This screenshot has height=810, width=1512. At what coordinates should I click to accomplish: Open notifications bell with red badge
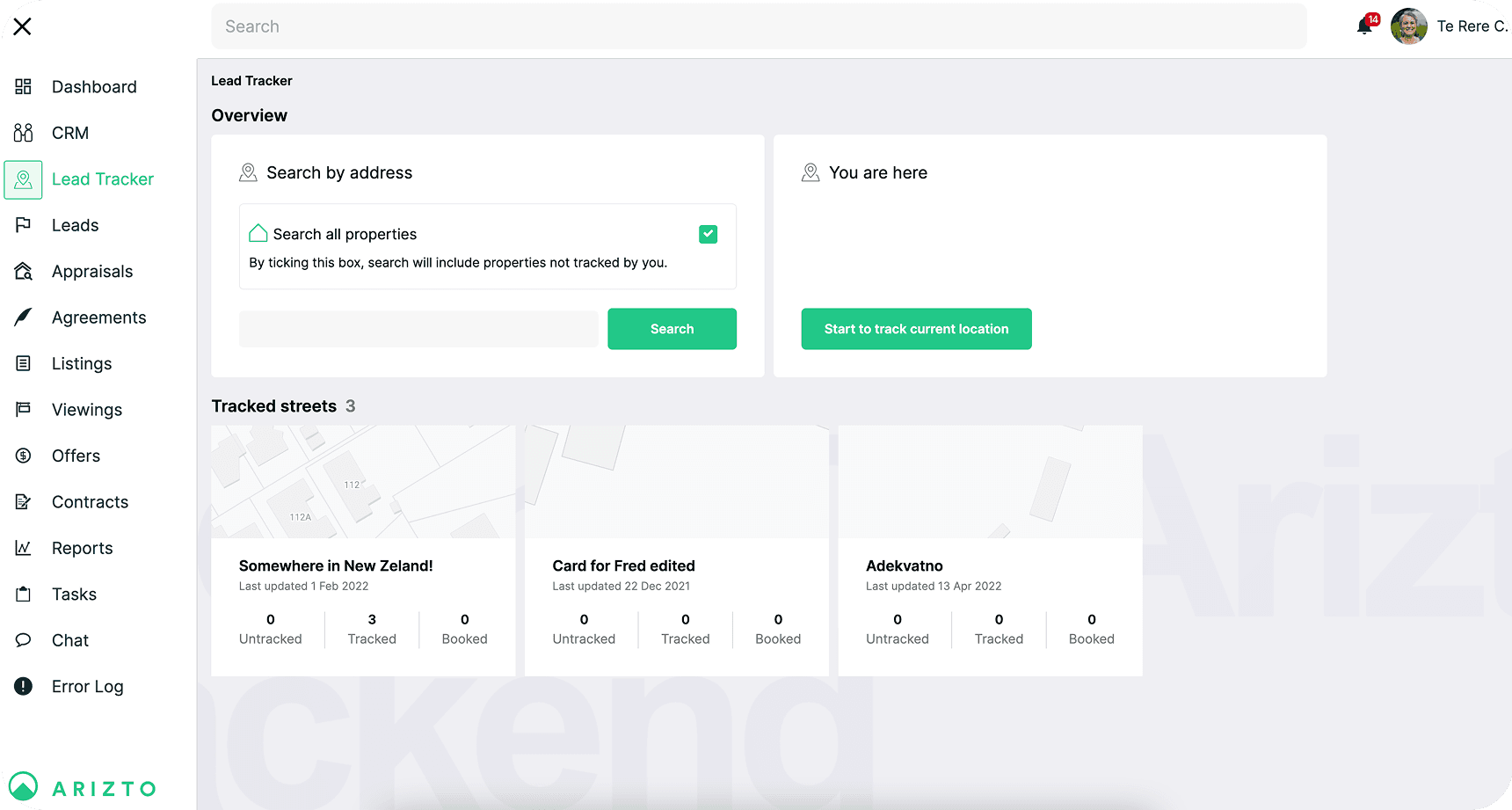pyautogui.click(x=1364, y=26)
